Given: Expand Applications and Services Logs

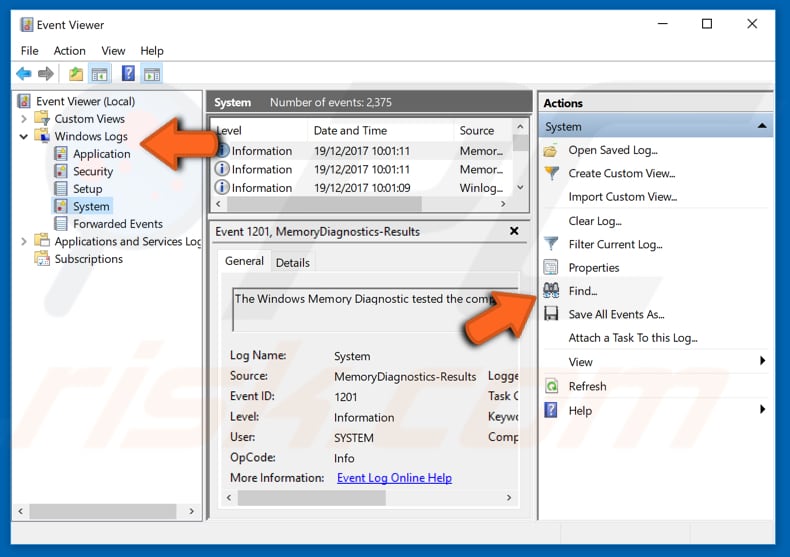Looking at the screenshot, I should tap(24, 242).
